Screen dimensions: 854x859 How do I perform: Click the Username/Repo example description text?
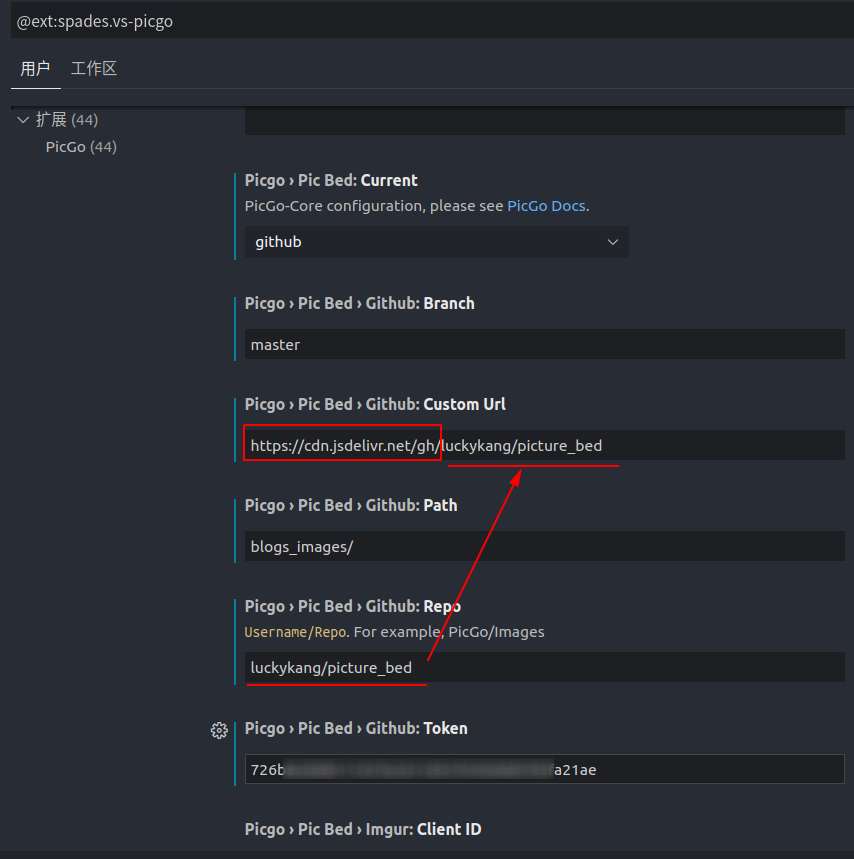pyautogui.click(x=394, y=632)
